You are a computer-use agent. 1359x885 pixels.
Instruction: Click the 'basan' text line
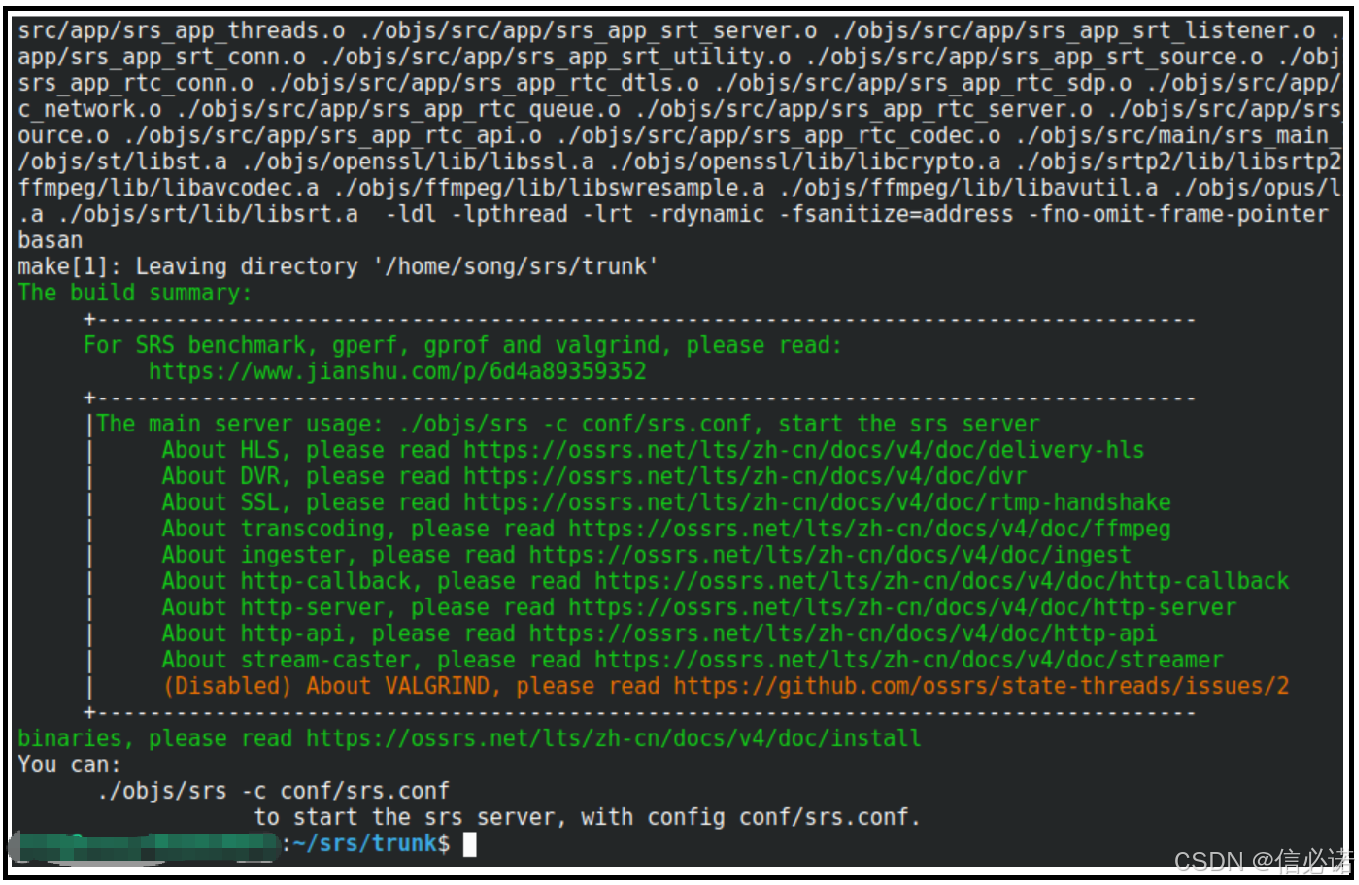click(x=50, y=241)
